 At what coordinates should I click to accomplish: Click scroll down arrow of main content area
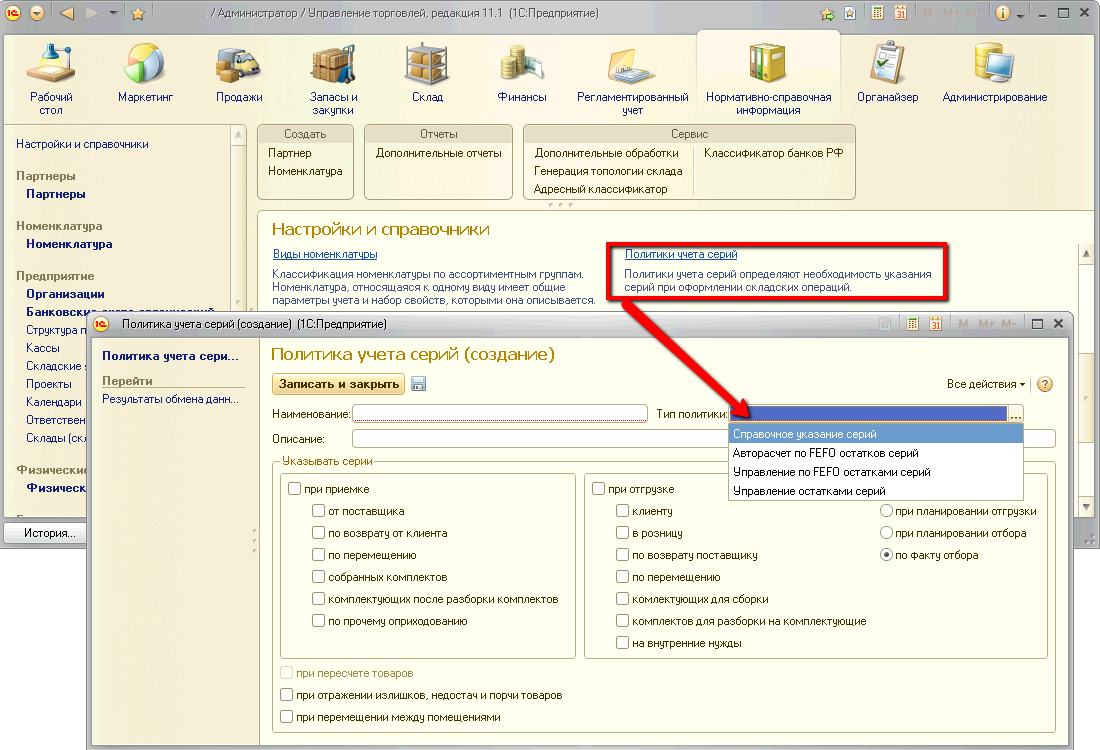click(x=1086, y=507)
